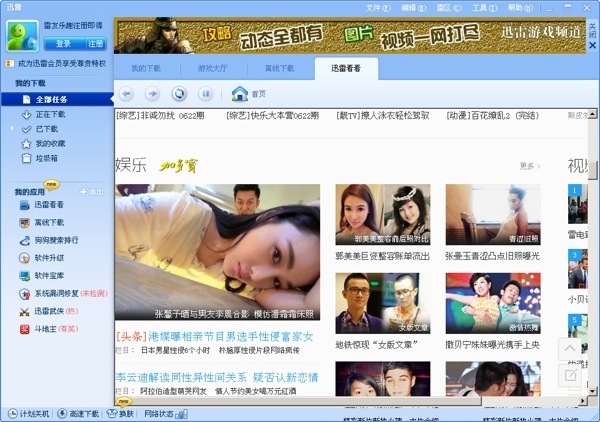
Task: Switch to the 游戏大厅 tab
Action: (213, 68)
